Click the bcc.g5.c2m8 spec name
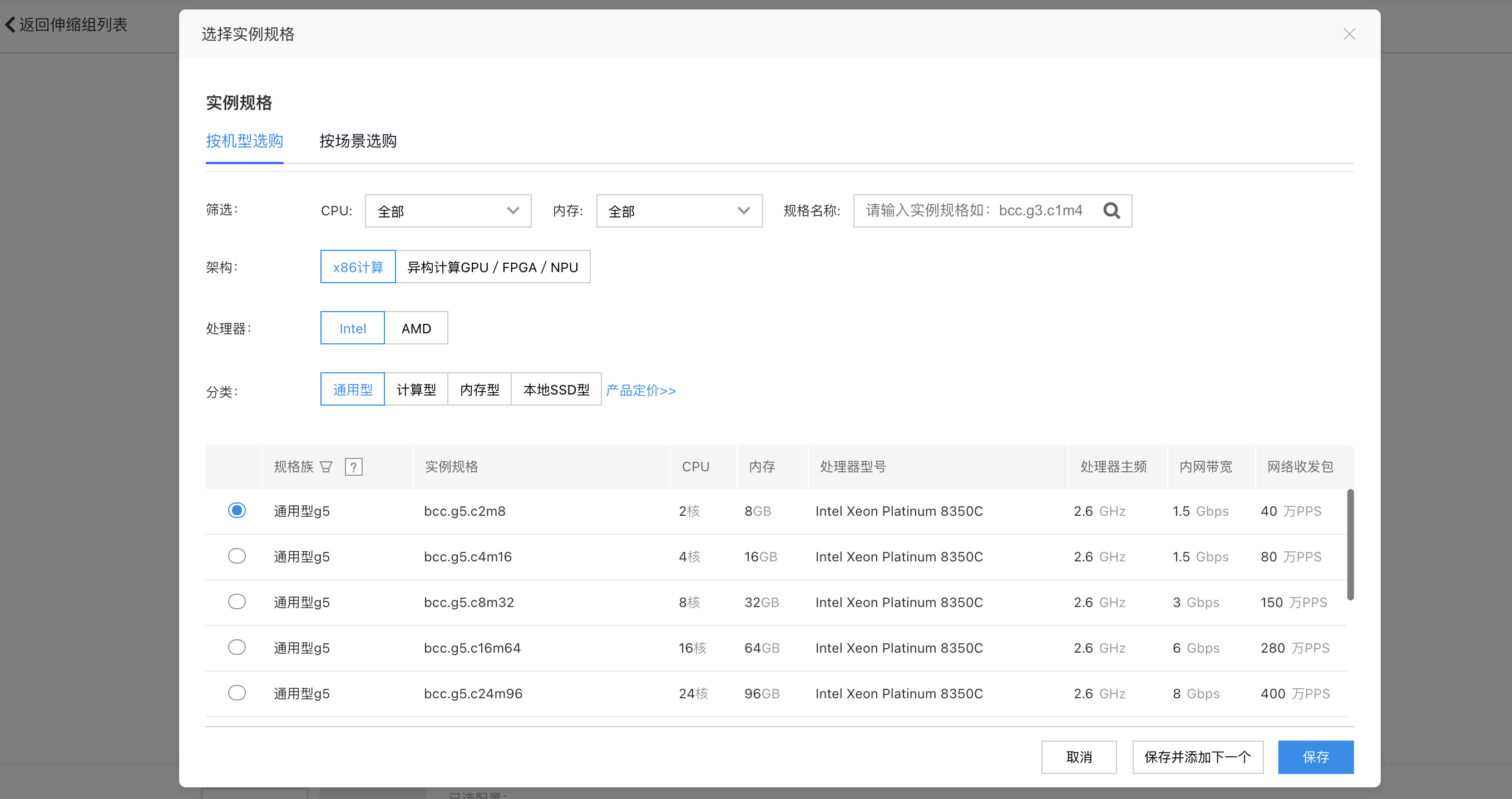Viewport: 1512px width, 799px height. pos(465,511)
